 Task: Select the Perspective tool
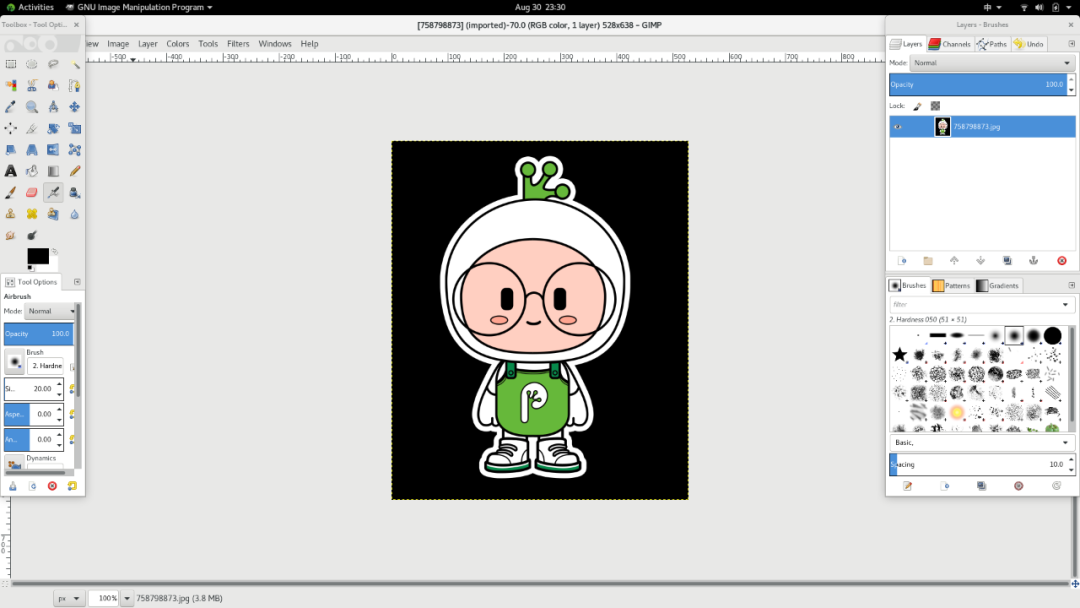32,149
